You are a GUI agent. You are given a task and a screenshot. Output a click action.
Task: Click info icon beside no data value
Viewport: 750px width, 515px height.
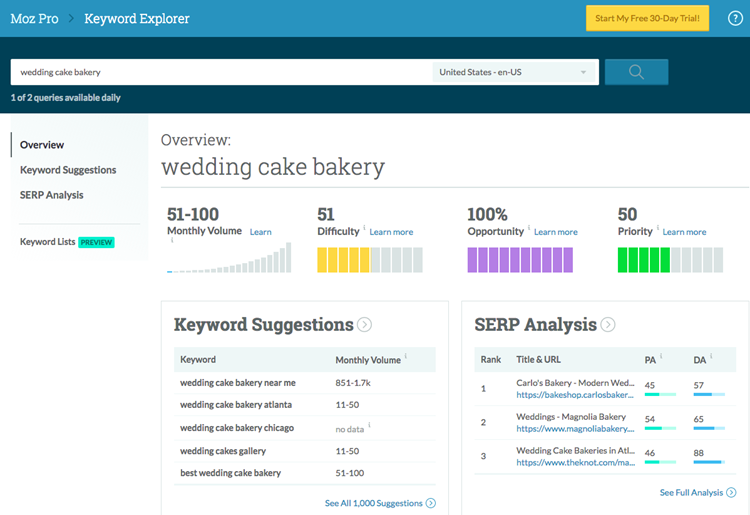369,425
